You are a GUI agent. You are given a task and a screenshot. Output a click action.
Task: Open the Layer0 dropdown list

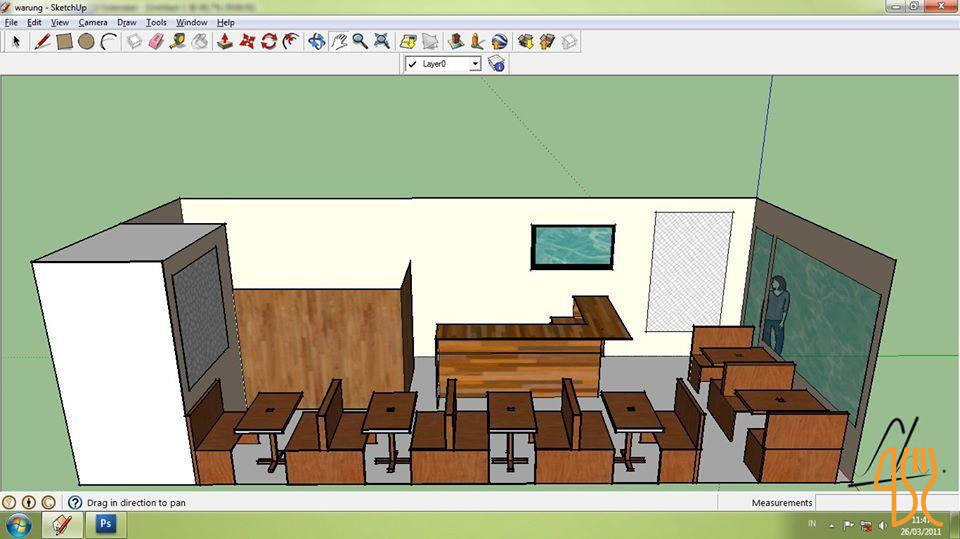point(475,64)
